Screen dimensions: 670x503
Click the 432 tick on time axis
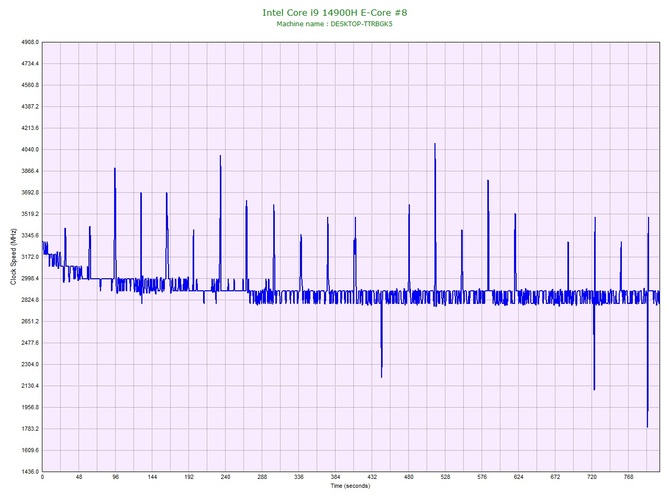pyautogui.click(x=372, y=477)
